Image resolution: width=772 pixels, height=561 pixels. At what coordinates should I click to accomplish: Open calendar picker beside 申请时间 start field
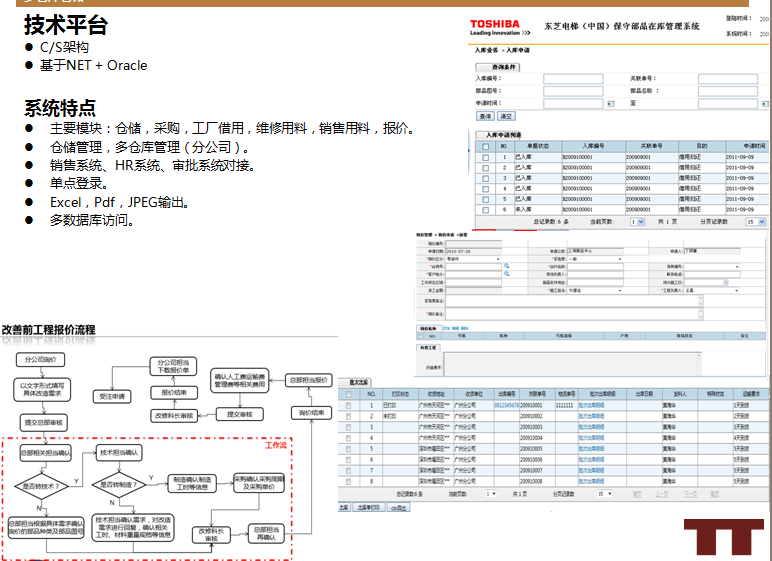point(611,104)
